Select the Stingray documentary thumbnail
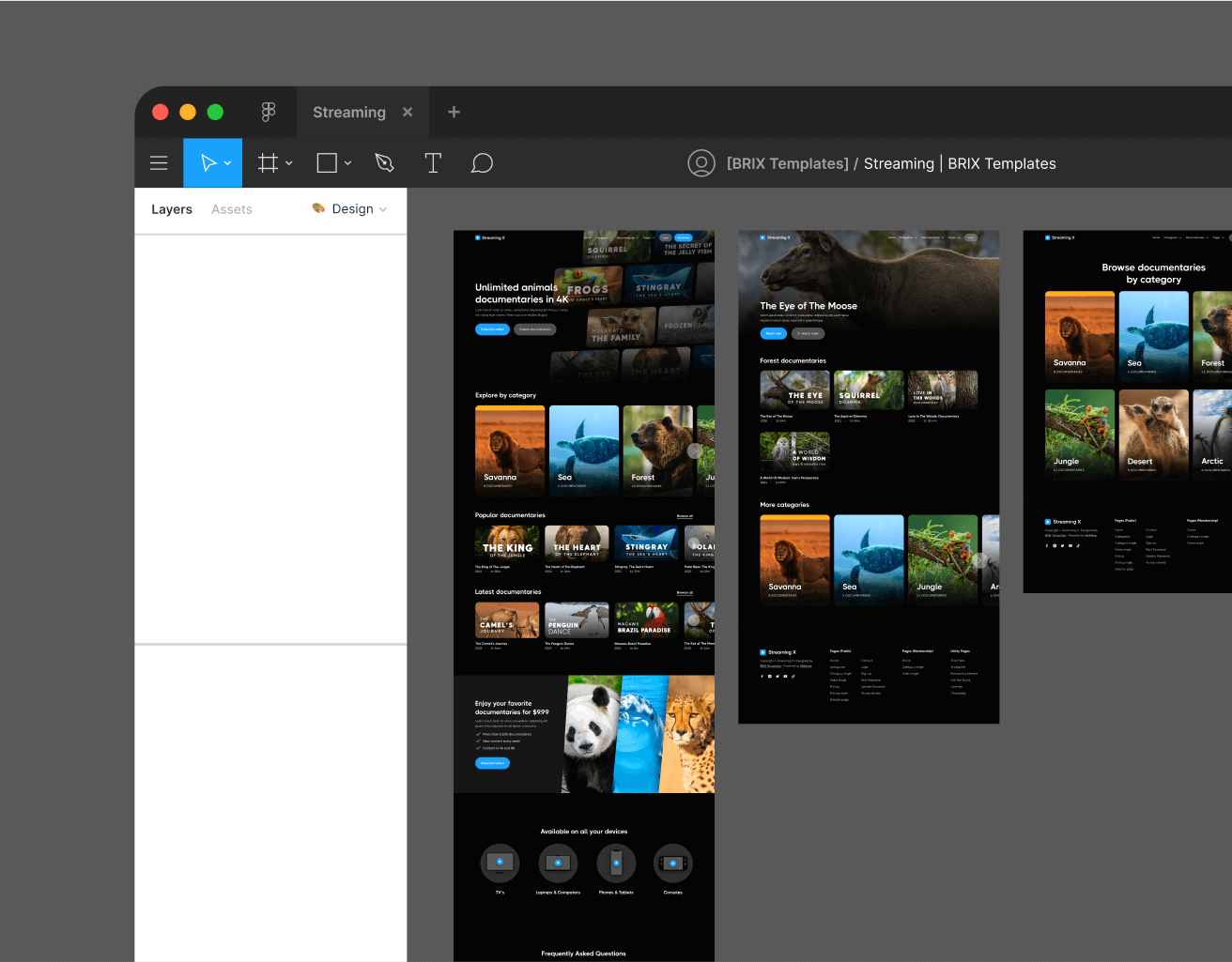This screenshot has width=1232, height=962. point(647,543)
